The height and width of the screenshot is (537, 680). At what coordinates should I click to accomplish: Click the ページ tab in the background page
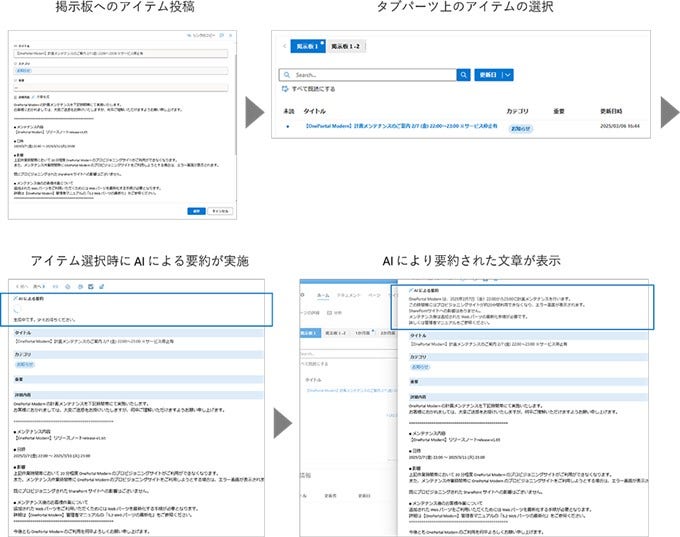point(374,295)
